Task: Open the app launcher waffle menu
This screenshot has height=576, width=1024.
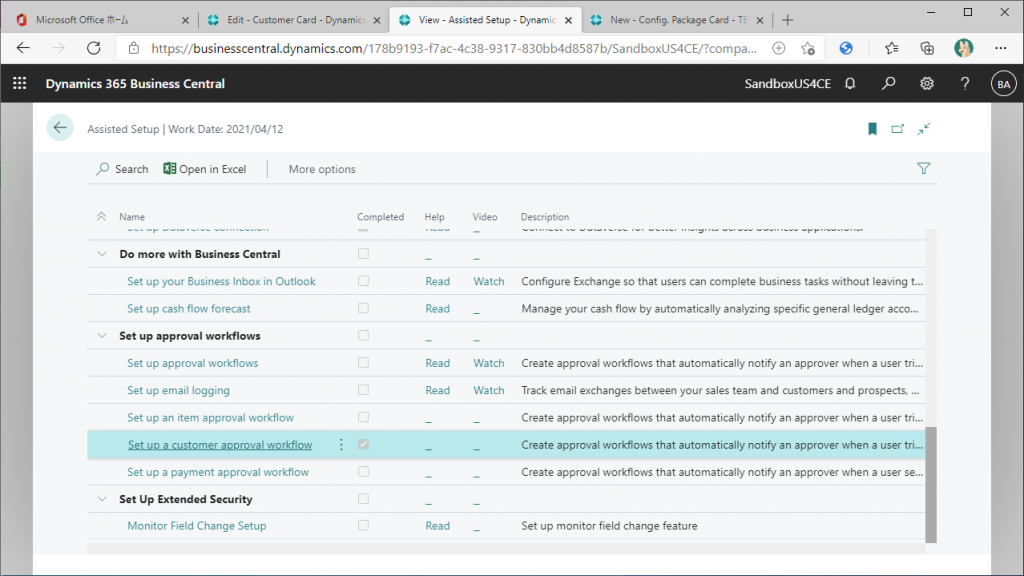Action: [x=20, y=84]
